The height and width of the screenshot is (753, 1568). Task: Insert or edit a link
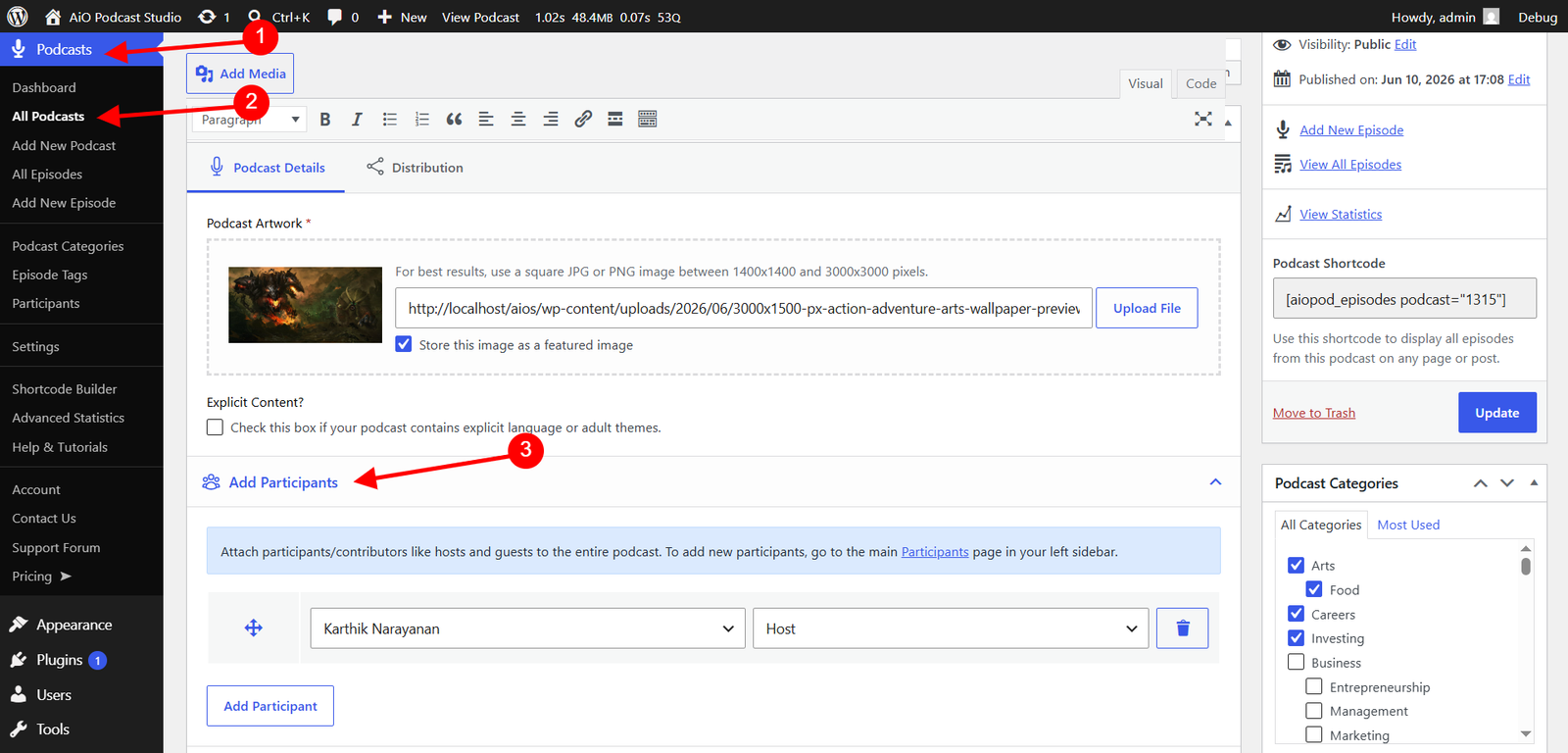583,120
